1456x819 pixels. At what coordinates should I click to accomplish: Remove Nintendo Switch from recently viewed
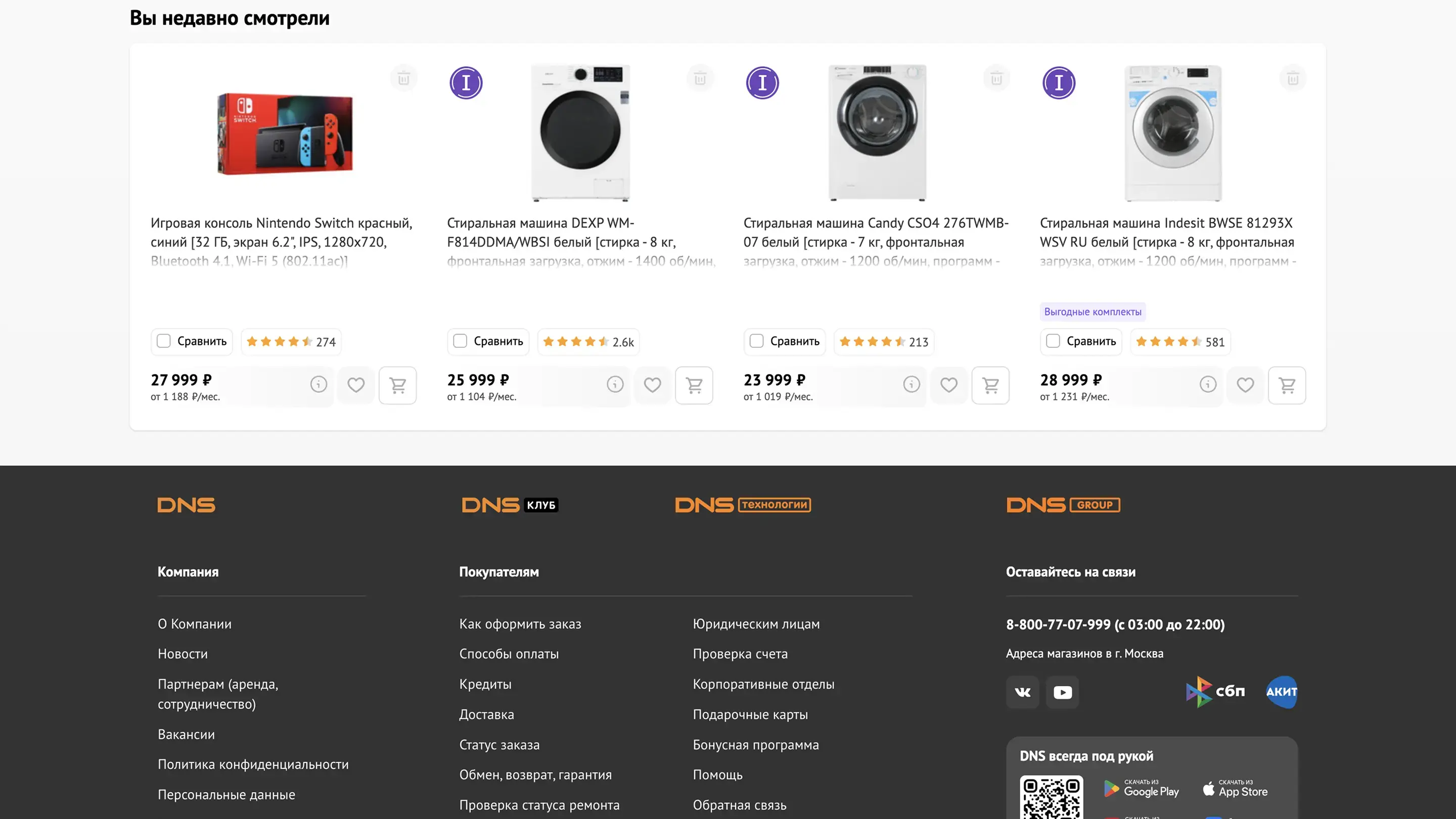pos(403,78)
